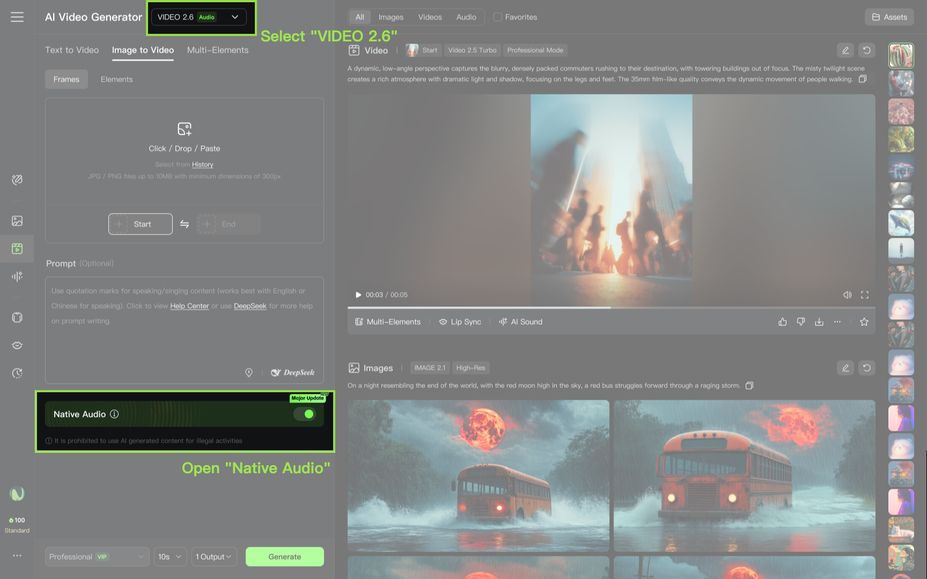Image resolution: width=927 pixels, height=579 pixels.
Task: Mute the video volume icon
Action: [x=847, y=295]
